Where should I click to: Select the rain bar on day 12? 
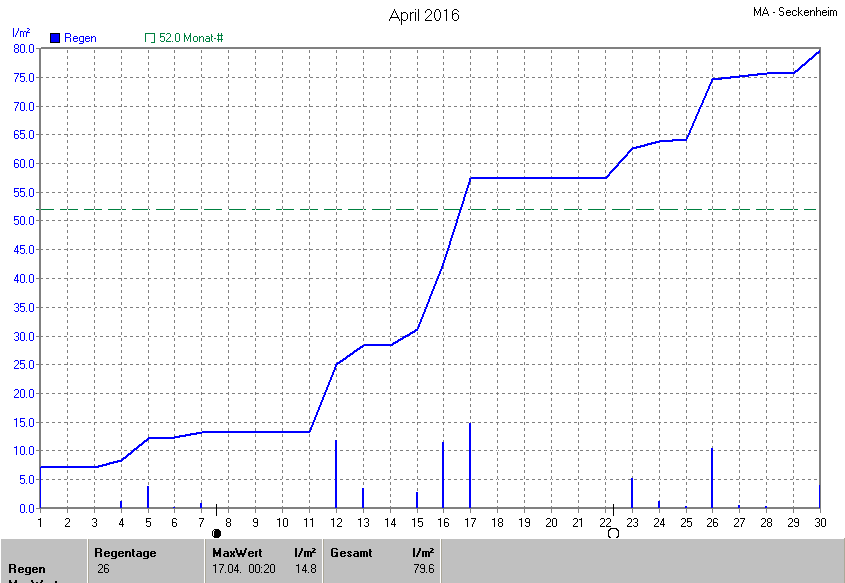click(336, 476)
